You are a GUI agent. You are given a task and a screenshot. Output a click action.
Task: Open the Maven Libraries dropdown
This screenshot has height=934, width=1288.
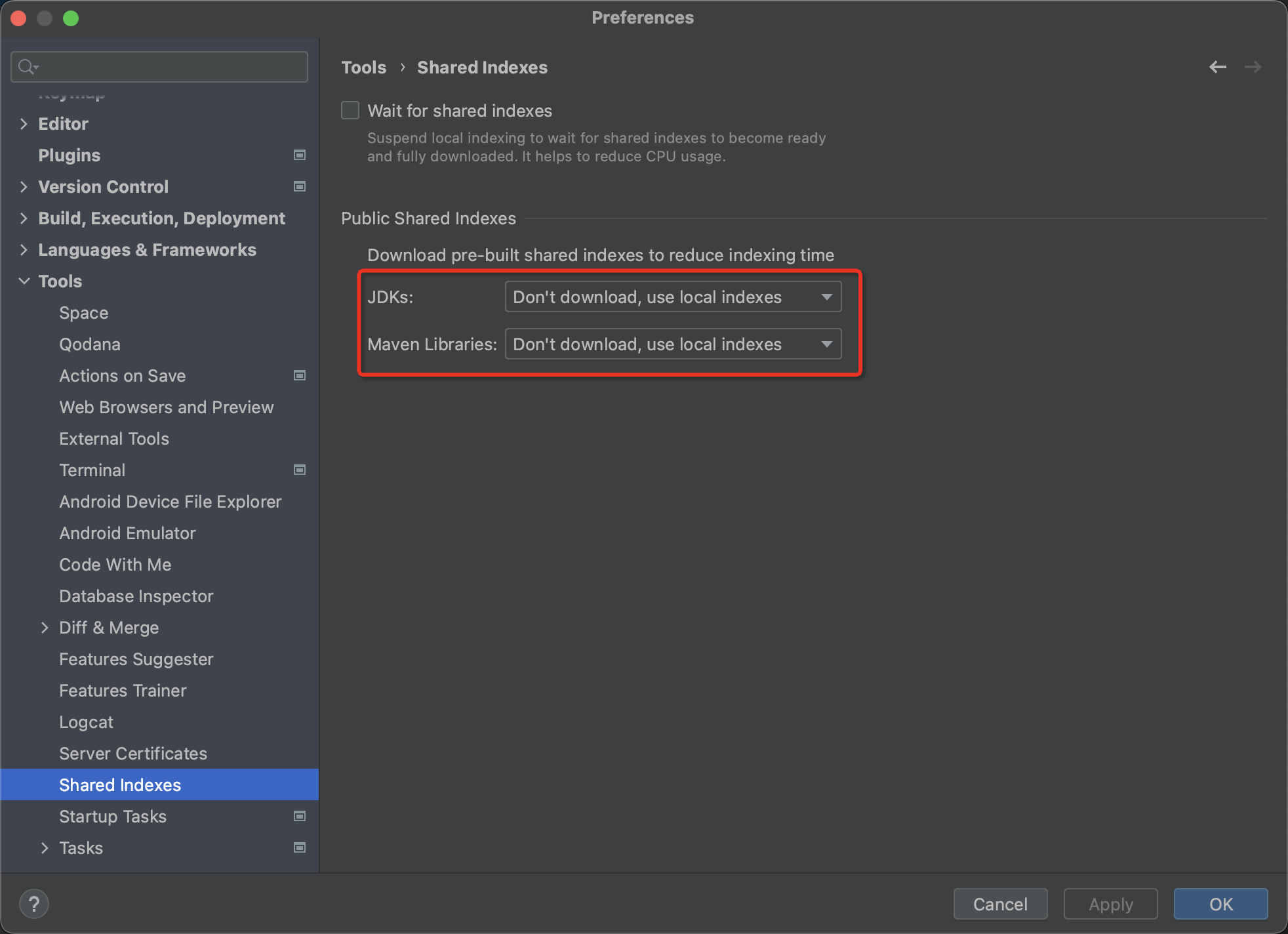coord(673,344)
